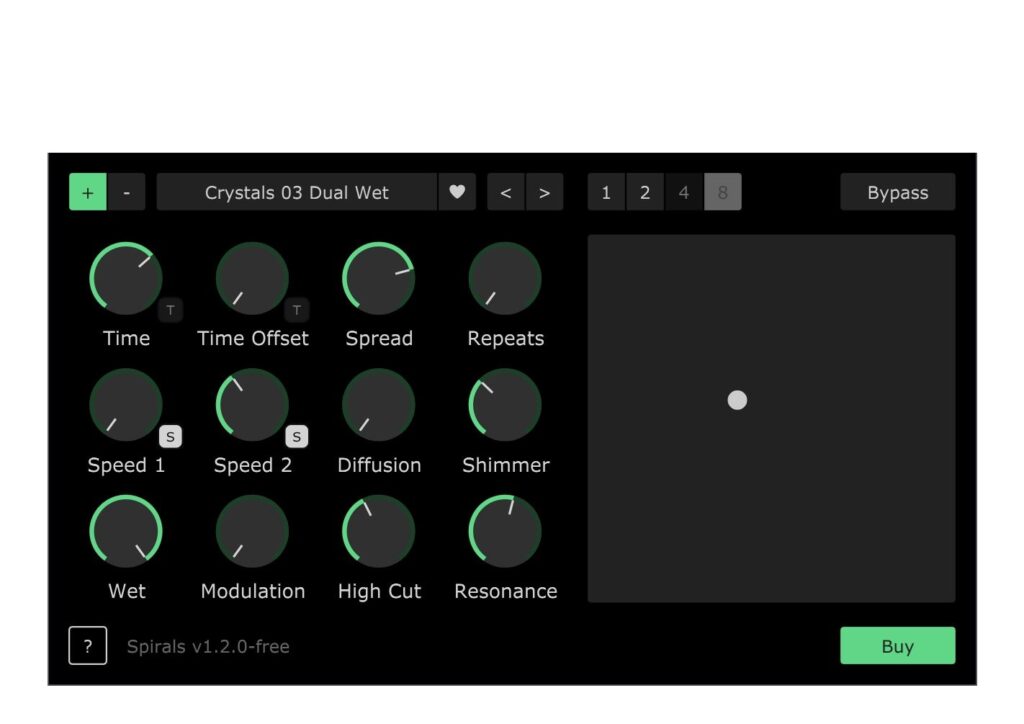
Task: Switch to delay slot 2
Action: click(645, 192)
